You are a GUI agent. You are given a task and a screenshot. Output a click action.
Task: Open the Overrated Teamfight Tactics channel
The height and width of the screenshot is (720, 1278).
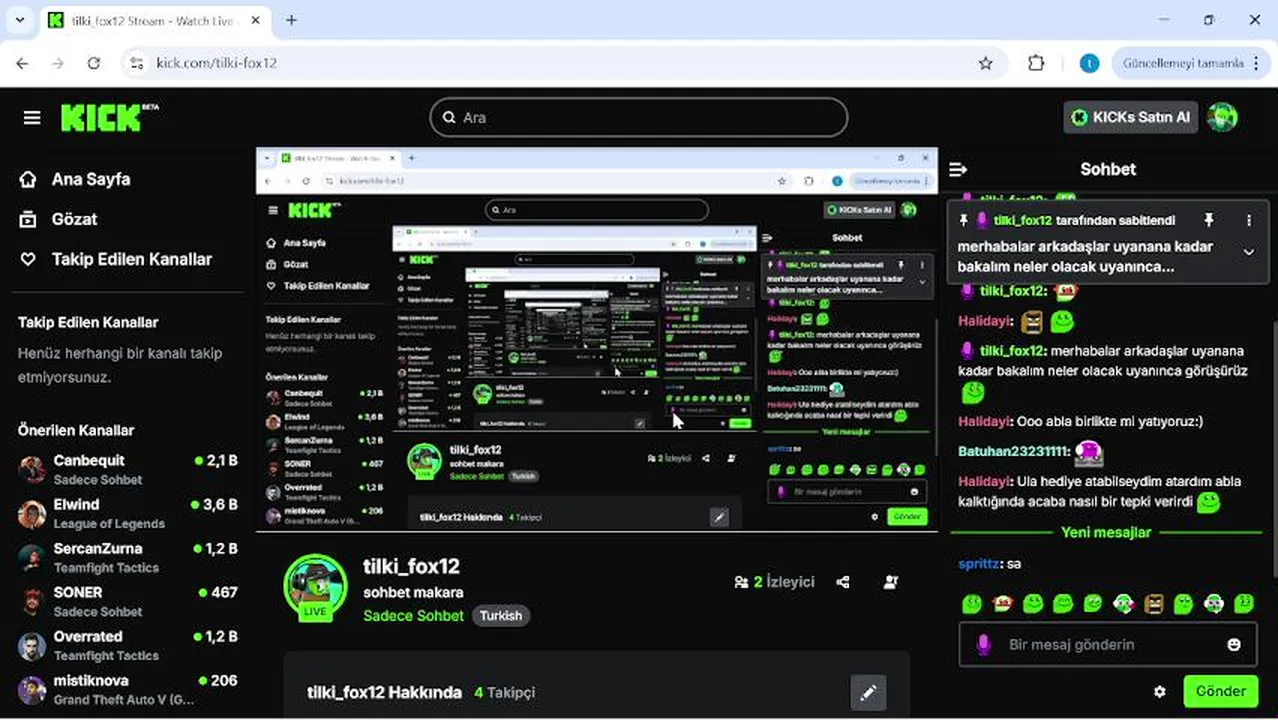point(128,645)
